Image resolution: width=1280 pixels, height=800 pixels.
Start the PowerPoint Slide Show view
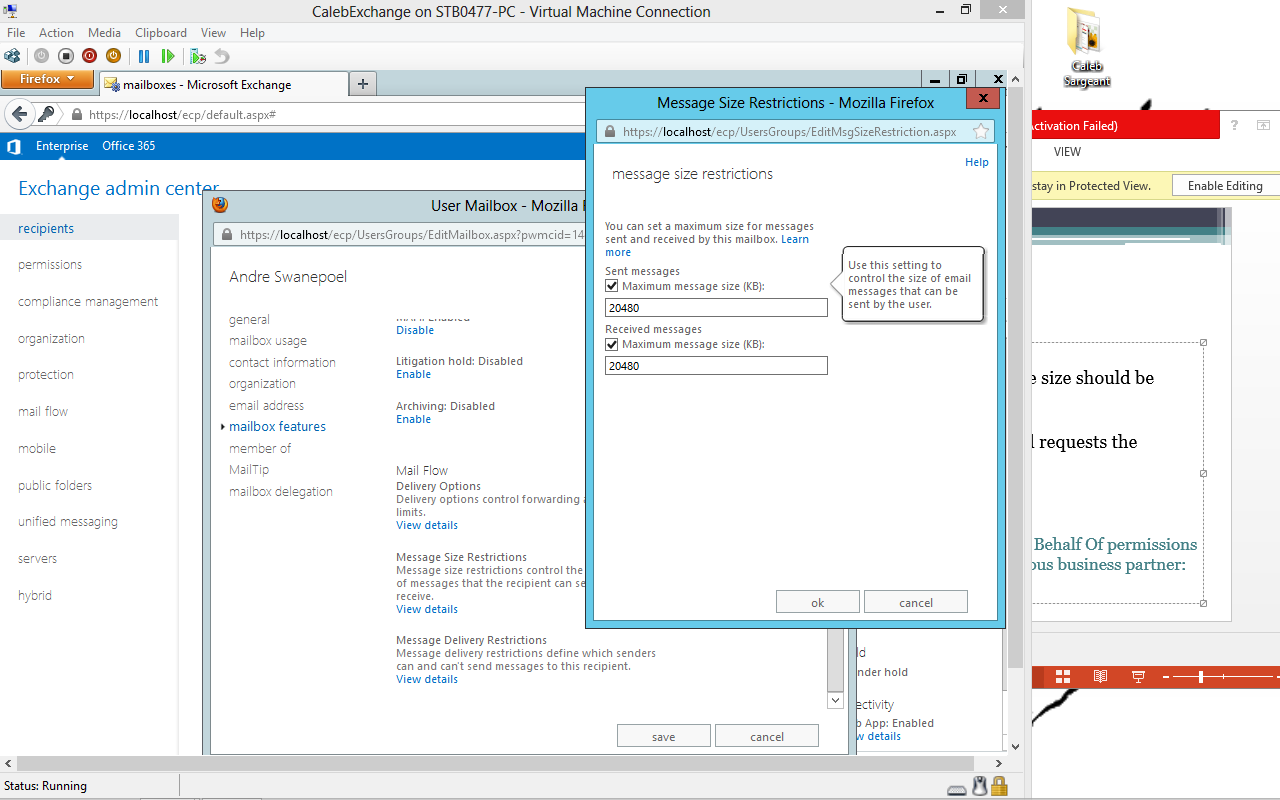1138,677
